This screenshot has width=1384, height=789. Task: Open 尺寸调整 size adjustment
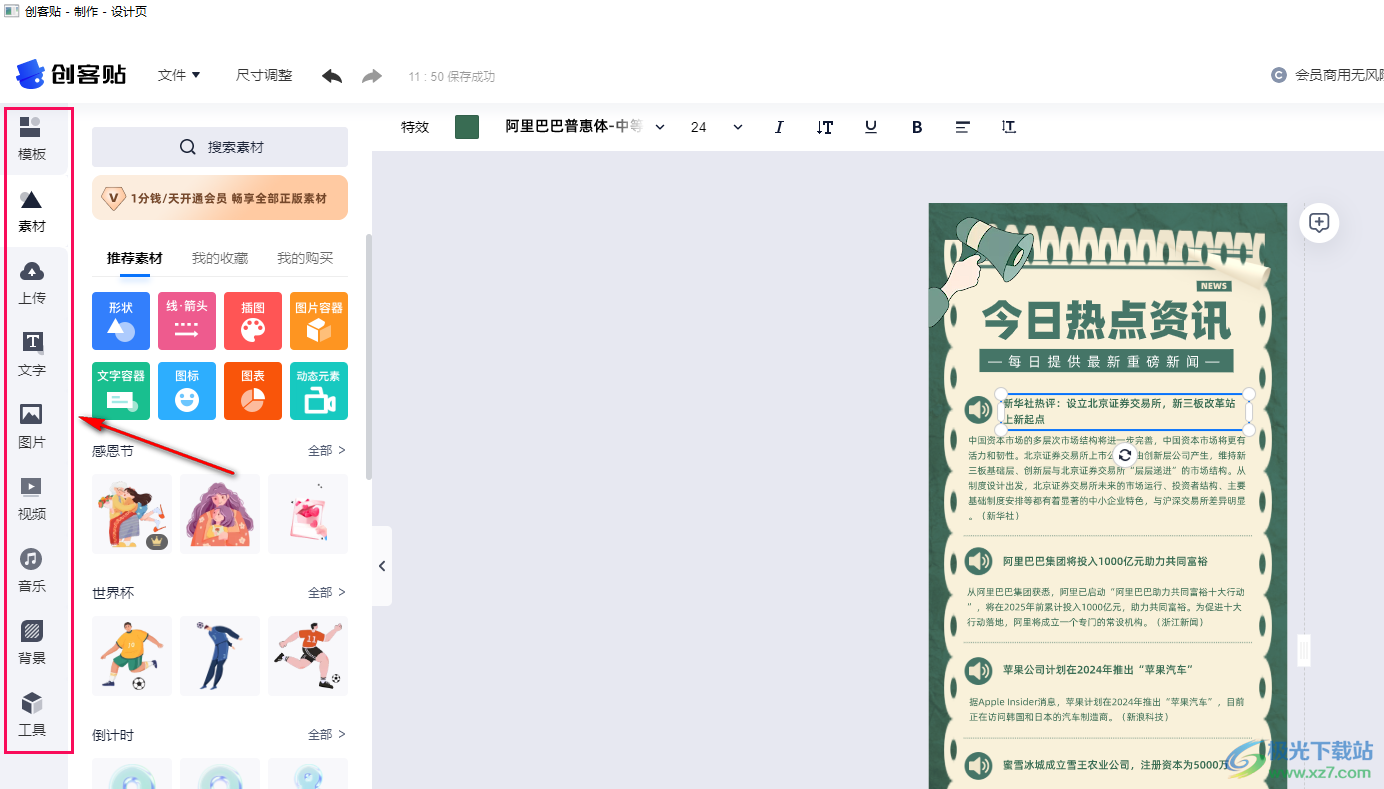[x=264, y=75]
